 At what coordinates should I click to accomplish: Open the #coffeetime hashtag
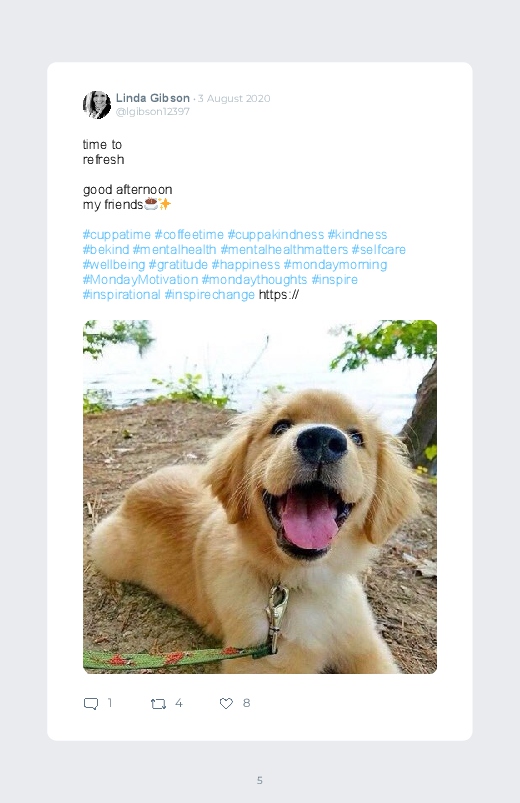pos(189,235)
